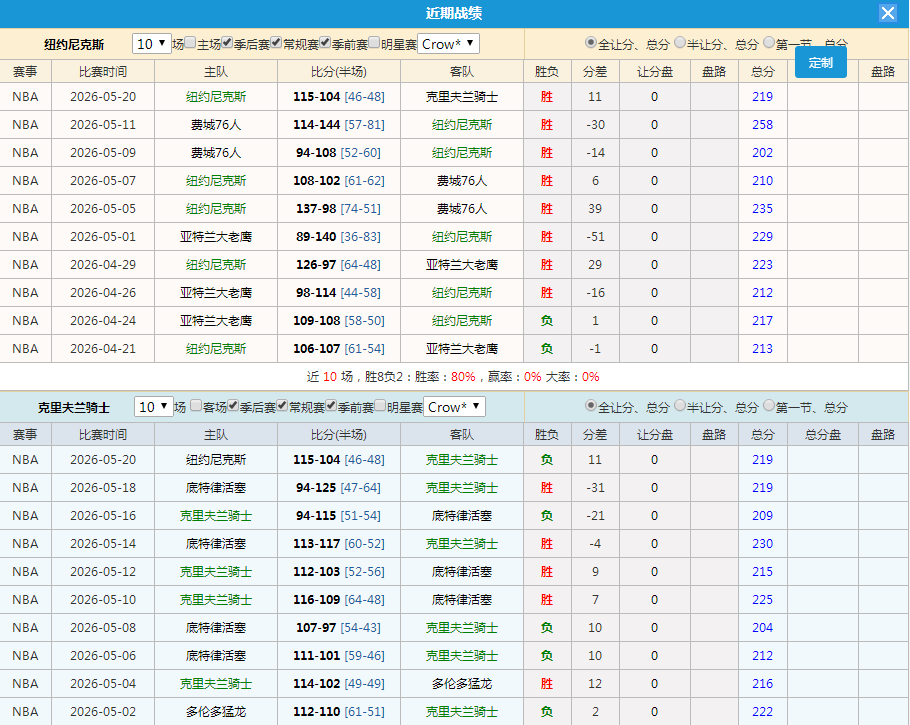Click the 克里夫兰骑士 section title
910x725 pixels.
click(x=73, y=407)
